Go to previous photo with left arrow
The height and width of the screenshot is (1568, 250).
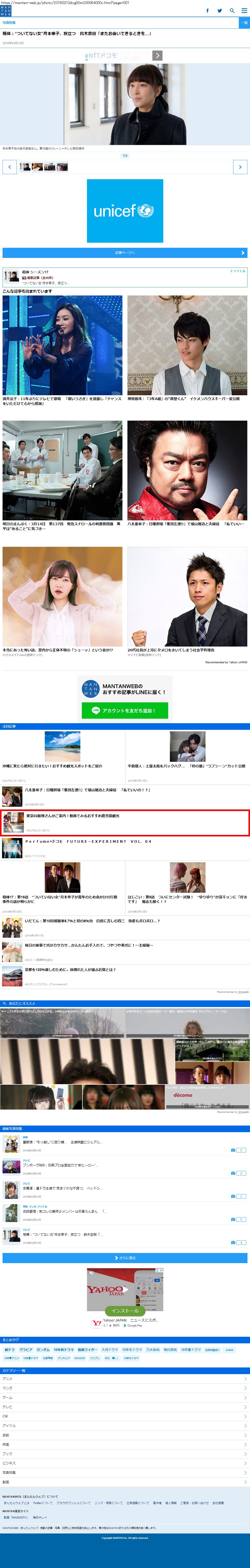click(9, 167)
